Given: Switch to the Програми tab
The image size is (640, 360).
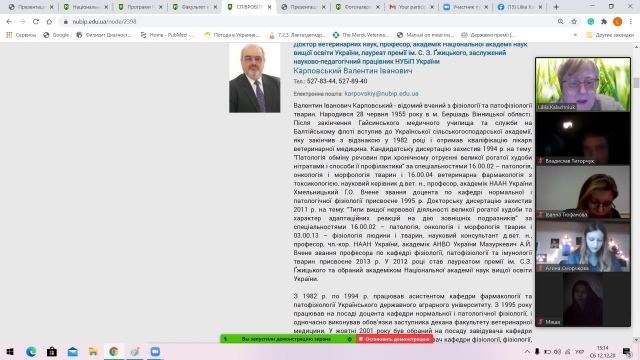Looking at the screenshot, I should pyautogui.click(x=140, y=7).
